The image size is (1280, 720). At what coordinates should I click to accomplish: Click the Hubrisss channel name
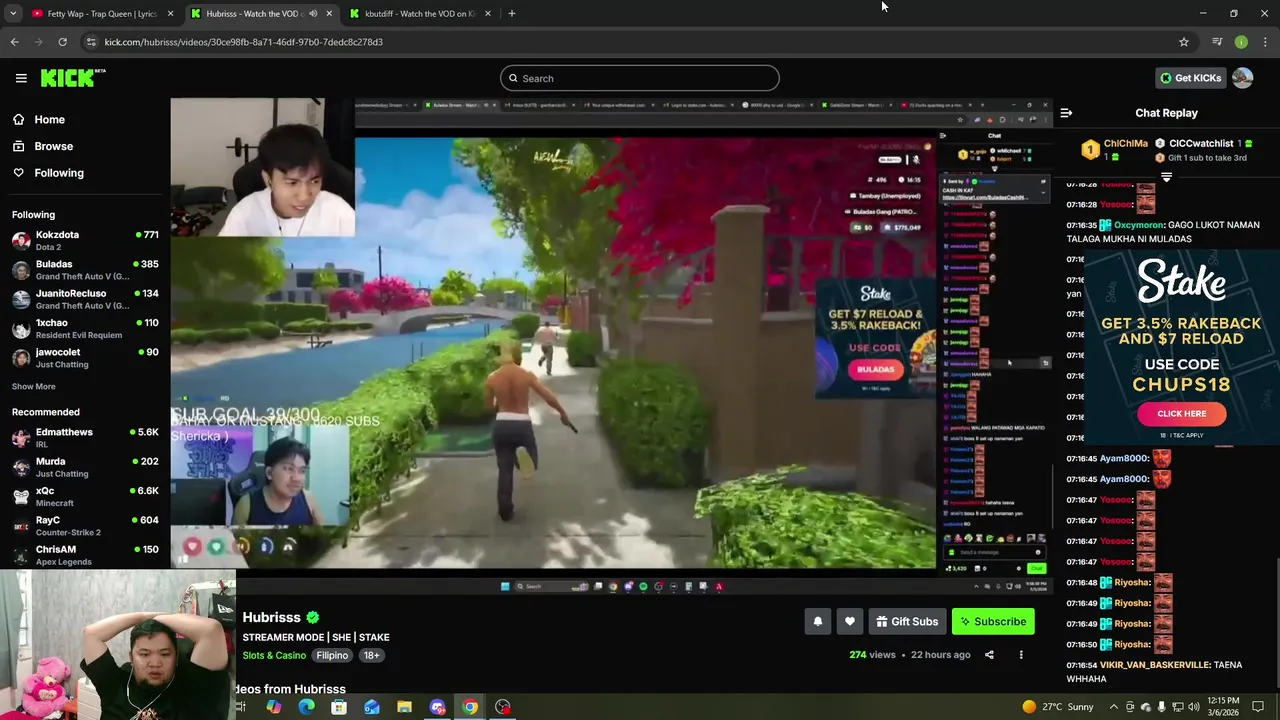point(271,618)
